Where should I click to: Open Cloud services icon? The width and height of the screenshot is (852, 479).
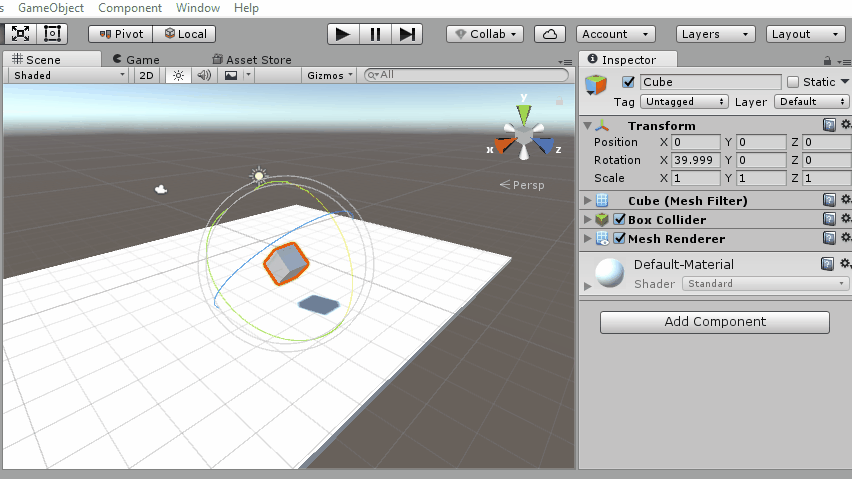549,34
